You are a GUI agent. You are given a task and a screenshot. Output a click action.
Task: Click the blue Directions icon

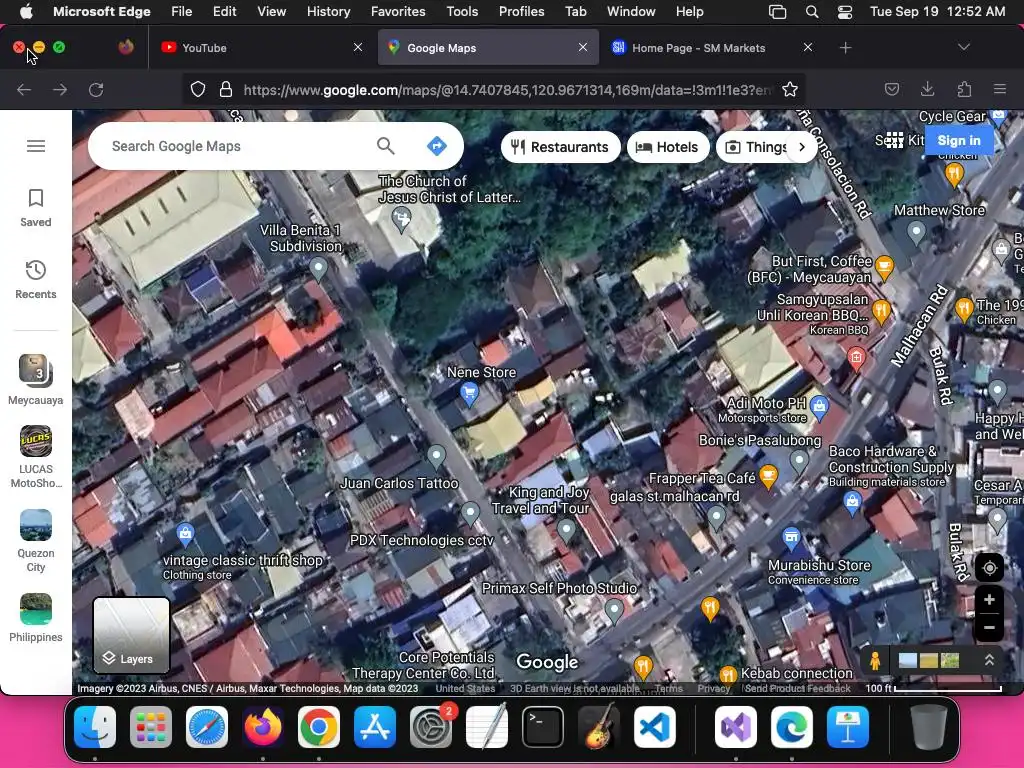point(436,146)
